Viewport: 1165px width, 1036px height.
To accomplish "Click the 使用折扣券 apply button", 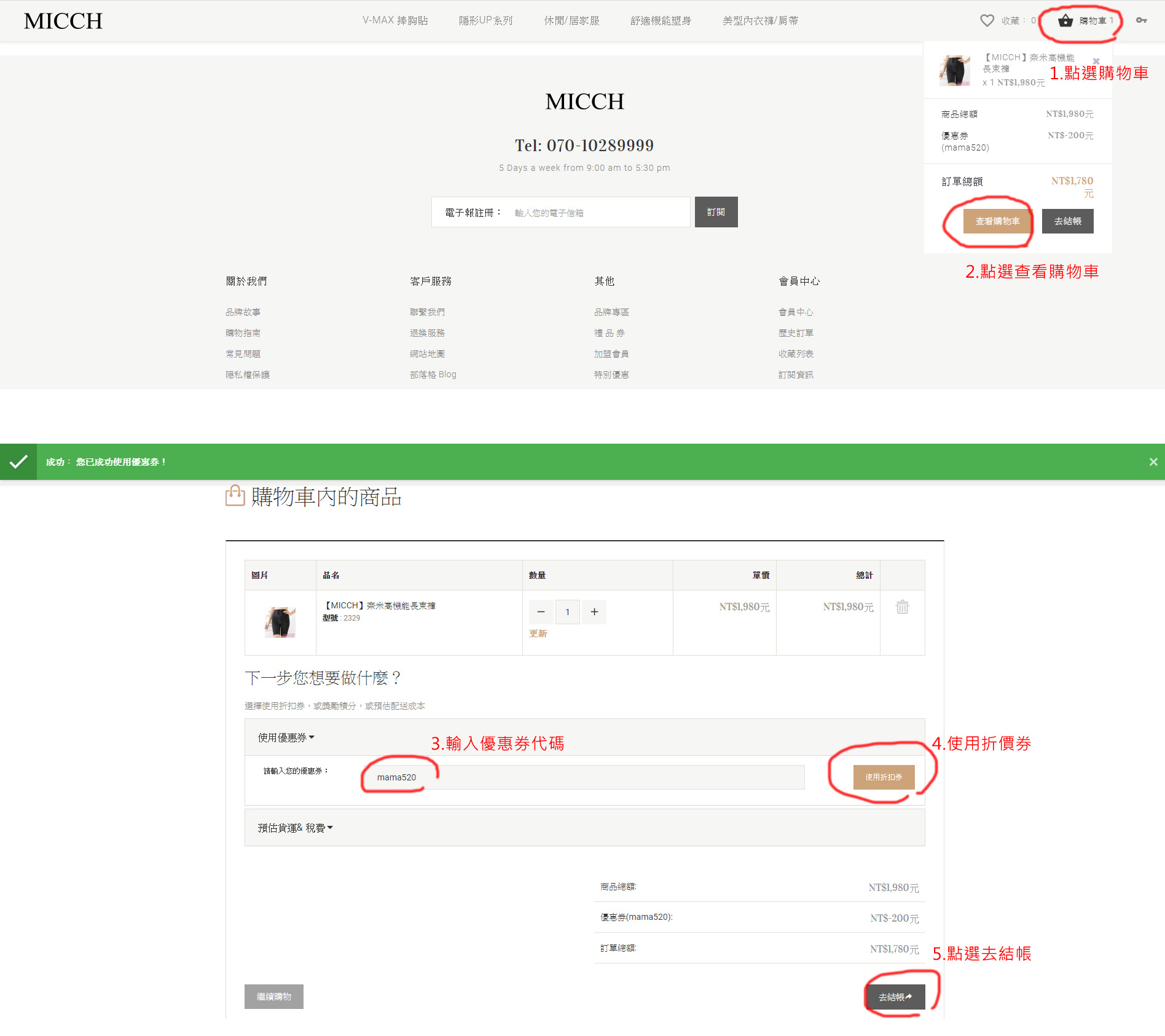I will [884, 777].
